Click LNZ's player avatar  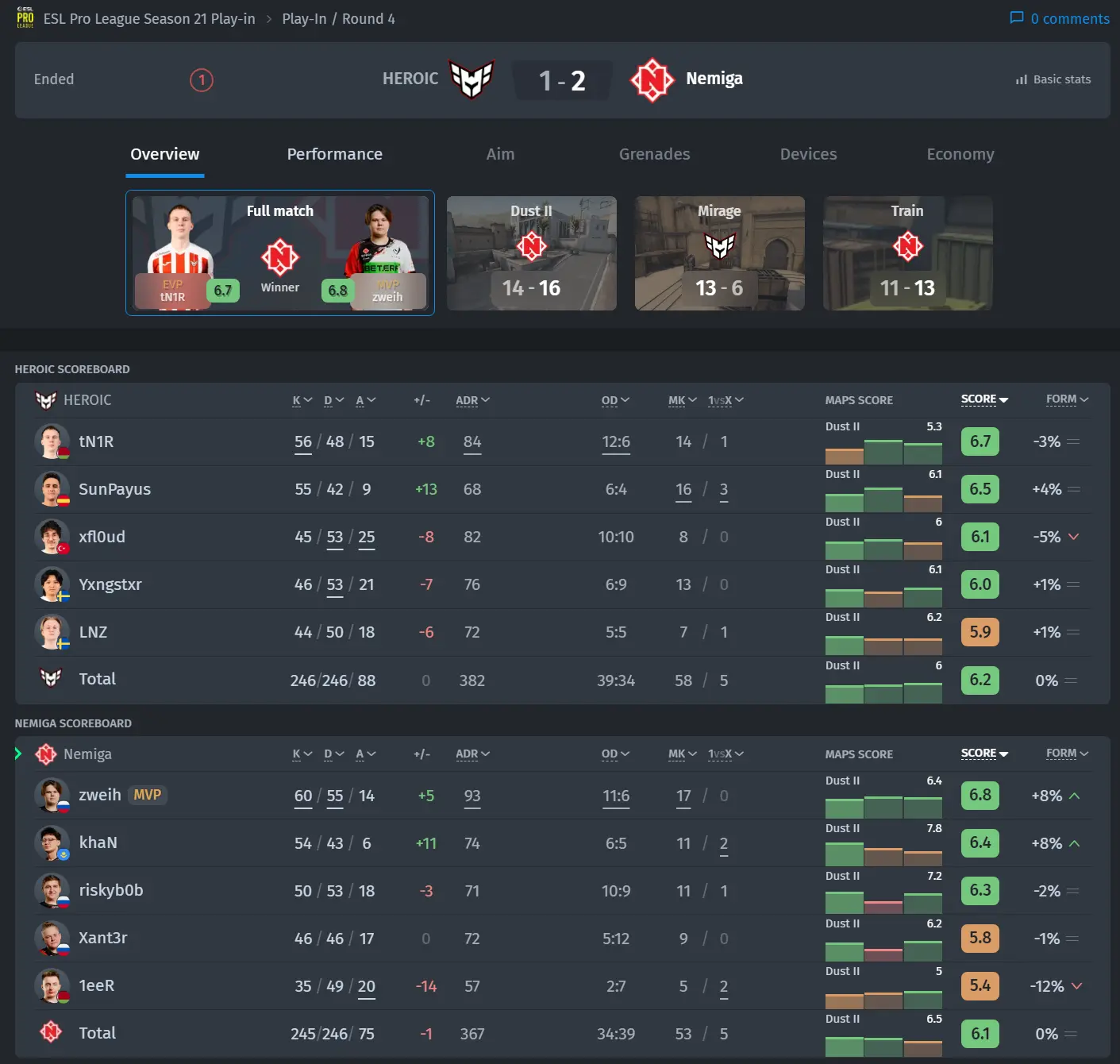[x=52, y=632]
